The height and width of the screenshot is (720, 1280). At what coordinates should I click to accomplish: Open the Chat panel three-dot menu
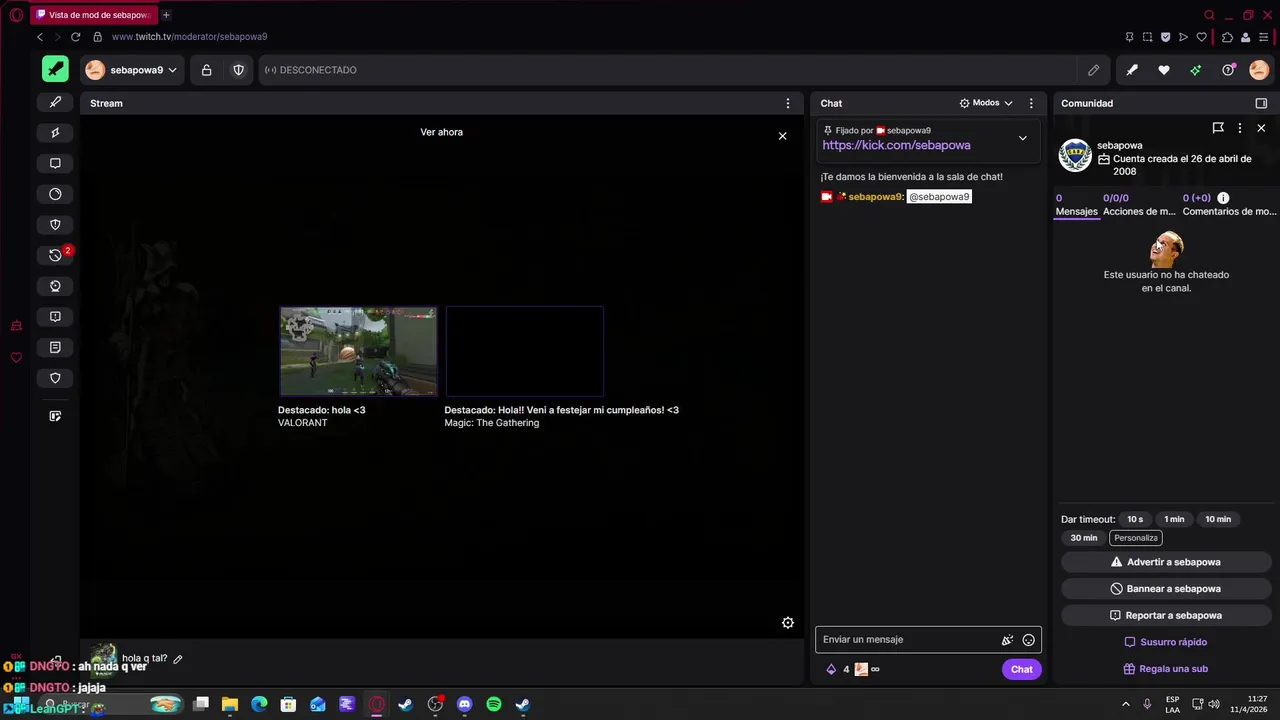(x=1031, y=103)
